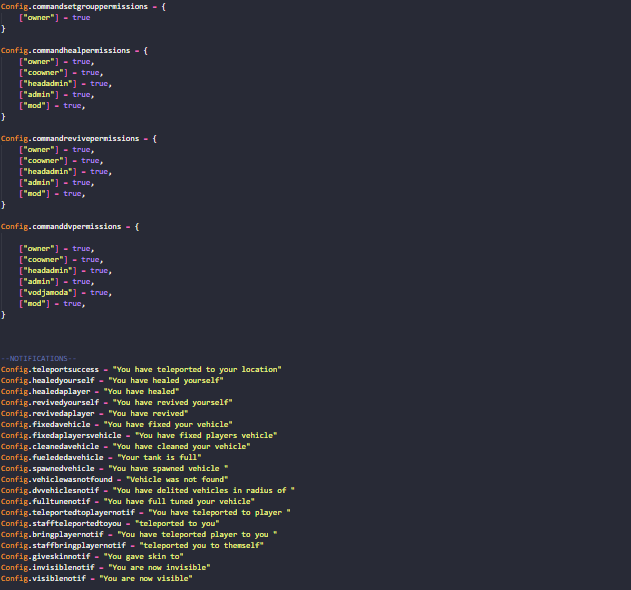The image size is (631, 590).
Task: Click the Config.teleportsuccess line
Action: (141, 369)
